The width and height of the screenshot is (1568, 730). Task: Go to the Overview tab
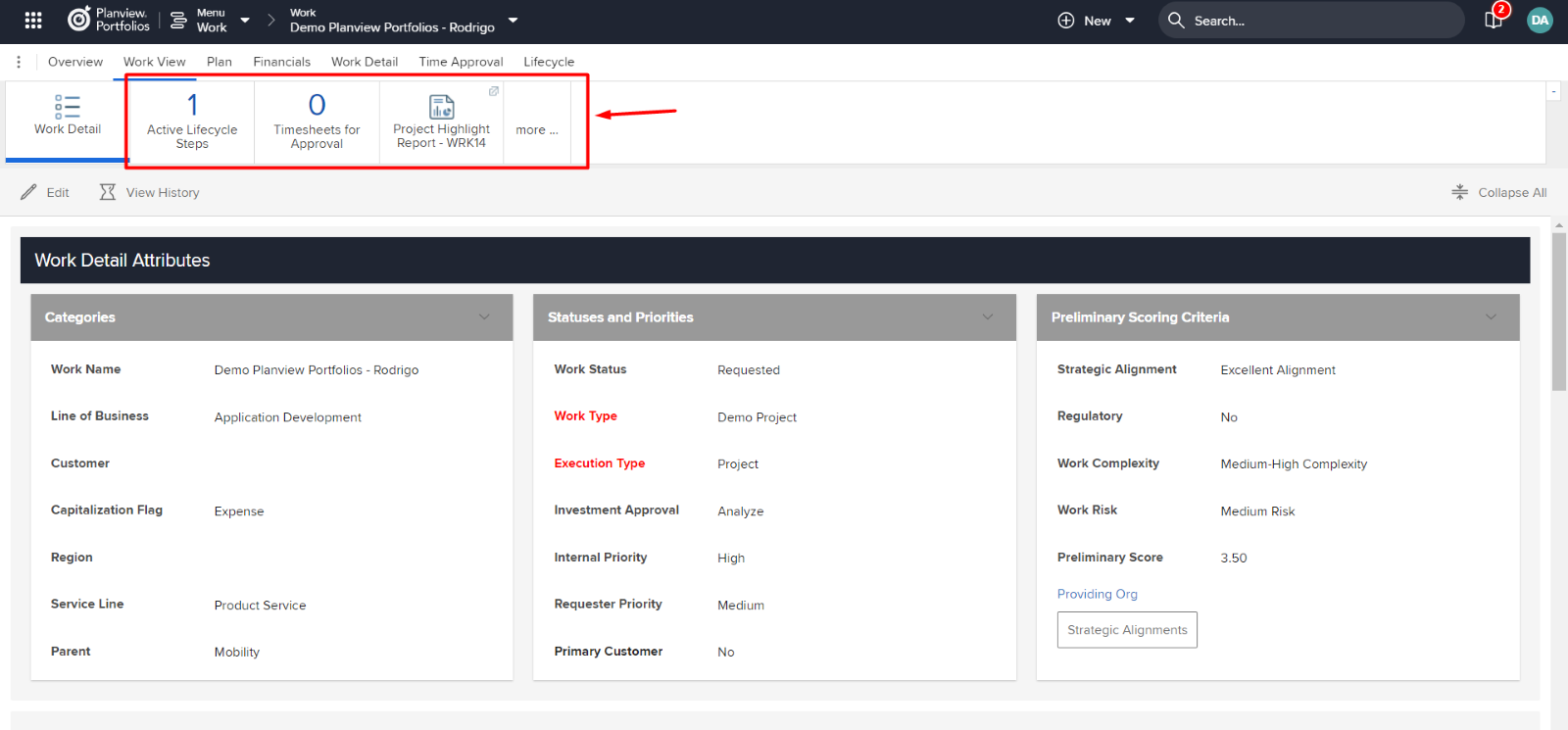pyautogui.click(x=75, y=62)
